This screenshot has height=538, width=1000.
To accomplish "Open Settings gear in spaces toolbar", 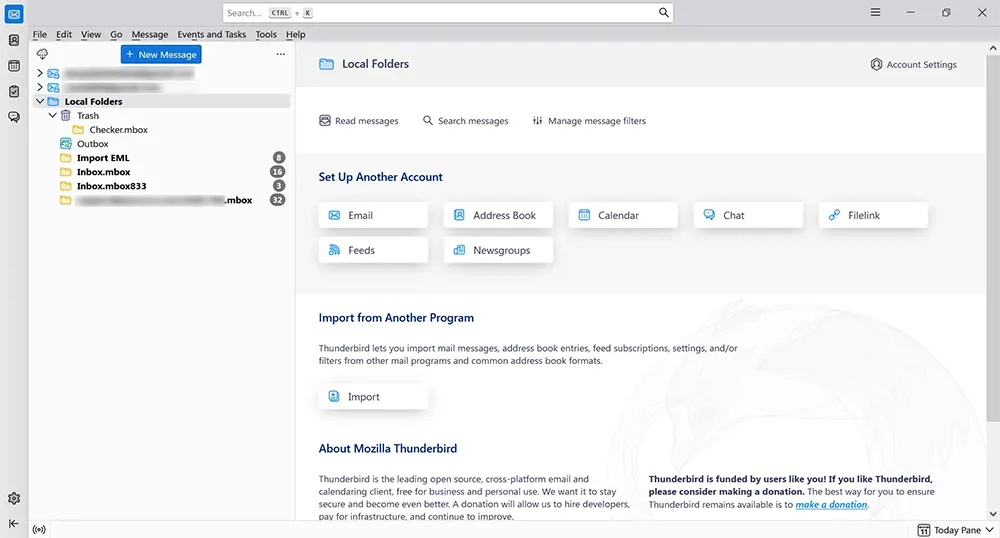I will coord(14,498).
